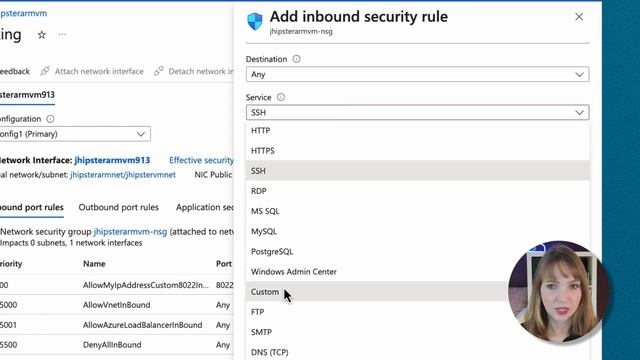The height and width of the screenshot is (360, 640).
Task: Click the 8022 port cell
Action: point(224,285)
